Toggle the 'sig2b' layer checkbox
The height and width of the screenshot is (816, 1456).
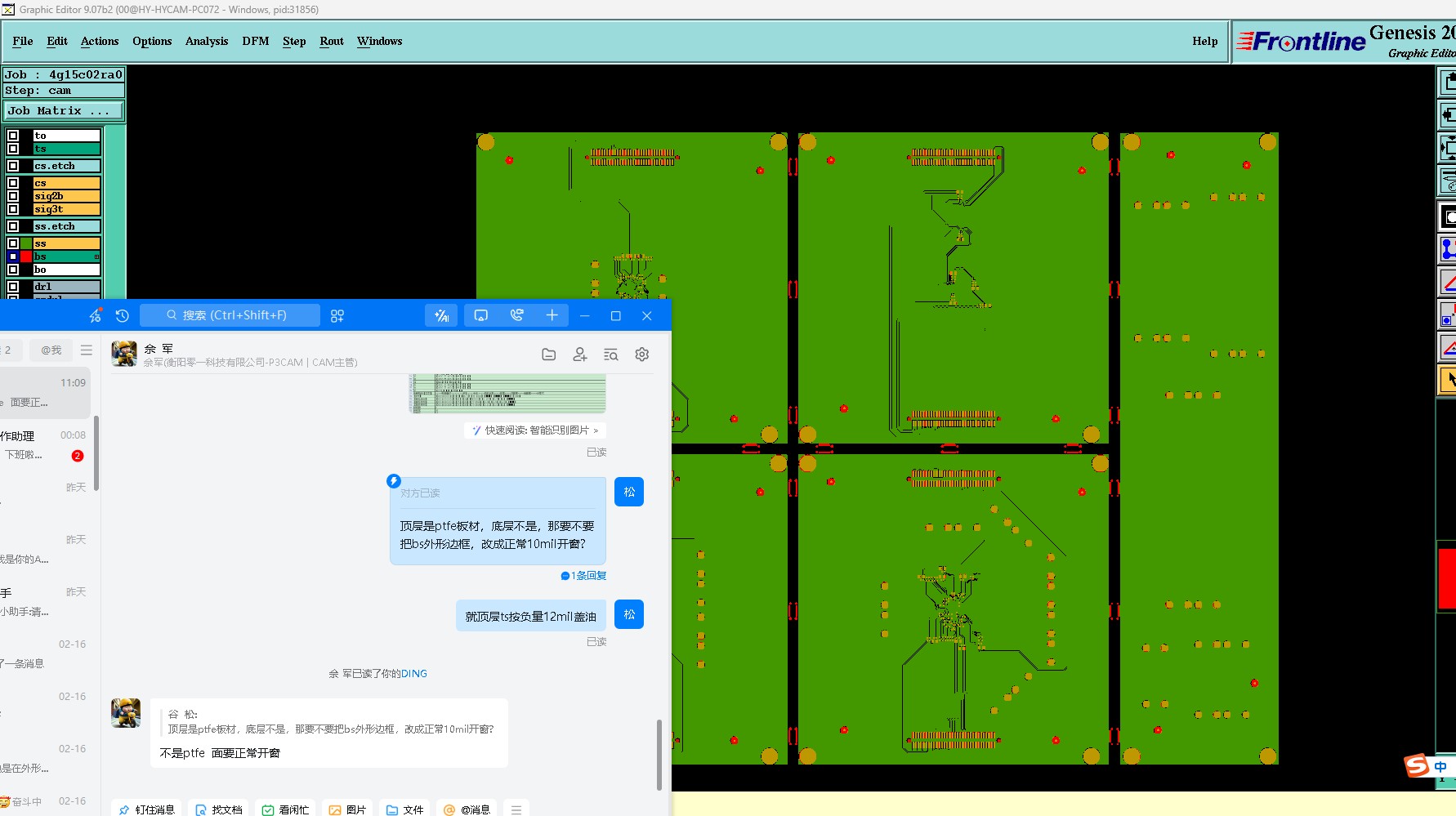pos(13,196)
